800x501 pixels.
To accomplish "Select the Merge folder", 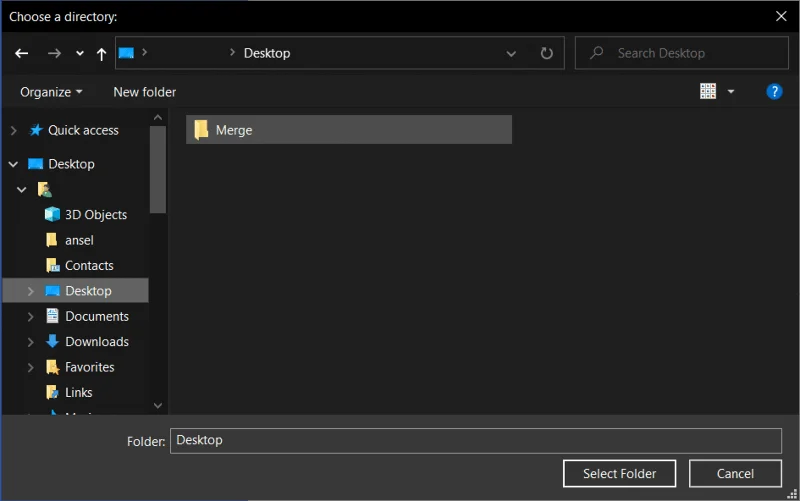I will [x=349, y=130].
